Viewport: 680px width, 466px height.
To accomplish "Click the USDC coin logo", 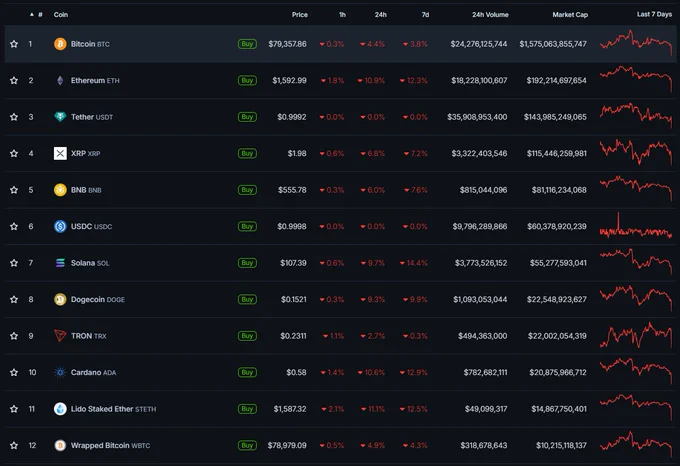I will pyautogui.click(x=60, y=226).
